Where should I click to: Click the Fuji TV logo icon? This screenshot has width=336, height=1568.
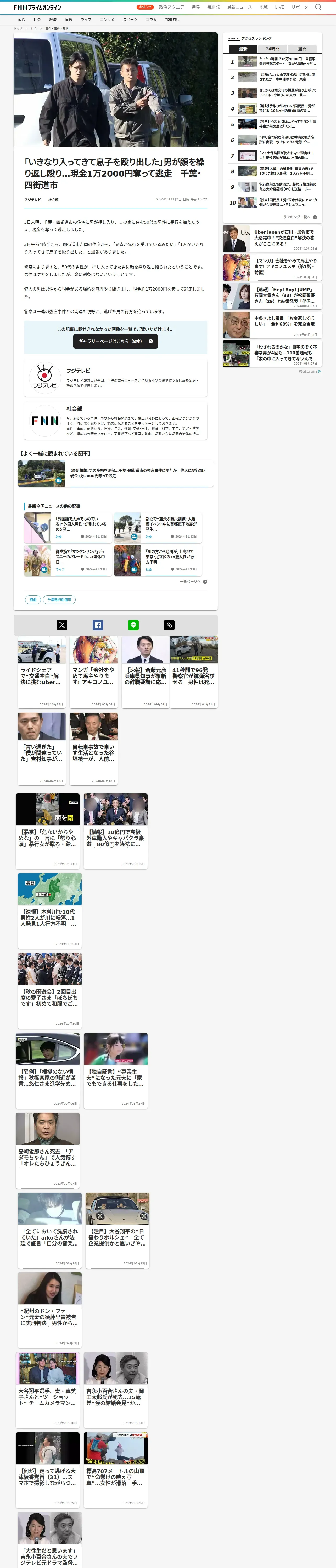tap(44, 377)
